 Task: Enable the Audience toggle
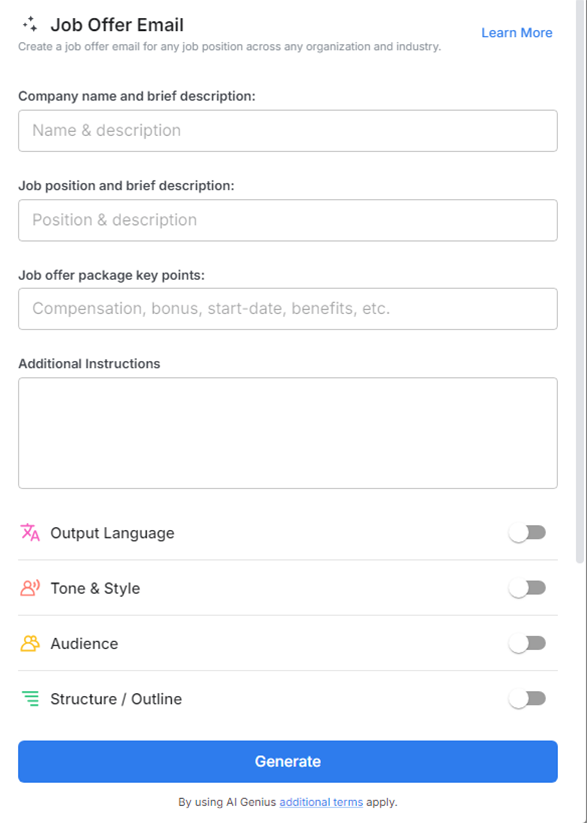pos(528,643)
